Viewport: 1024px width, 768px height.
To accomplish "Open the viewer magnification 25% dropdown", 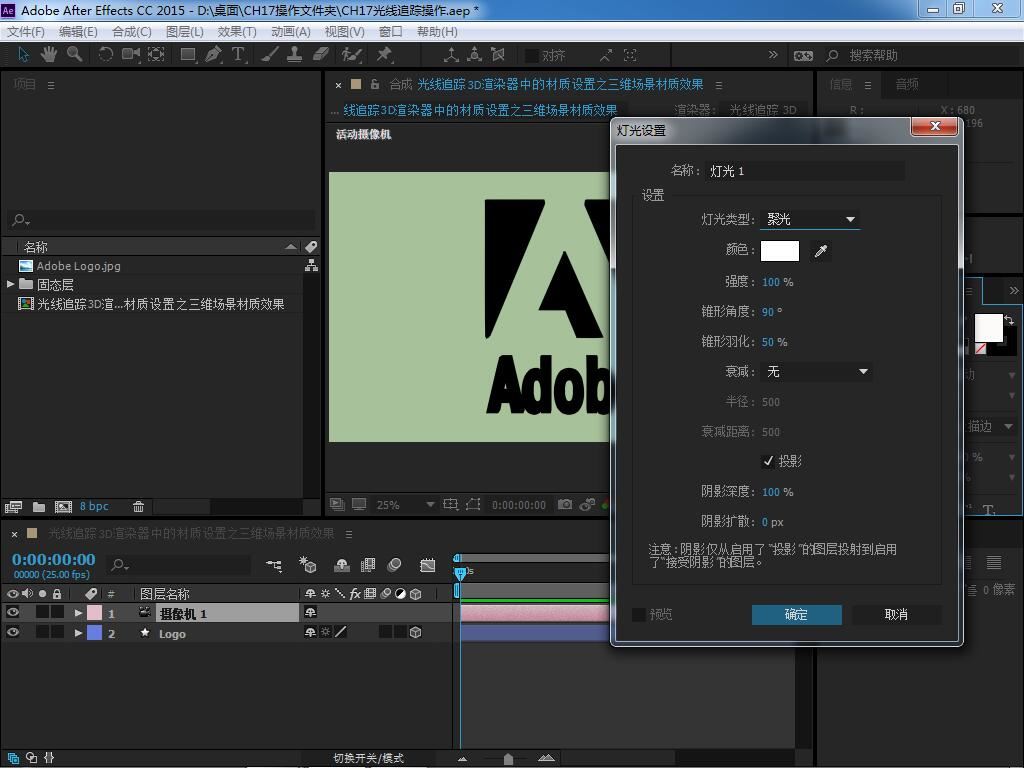I will click(405, 505).
